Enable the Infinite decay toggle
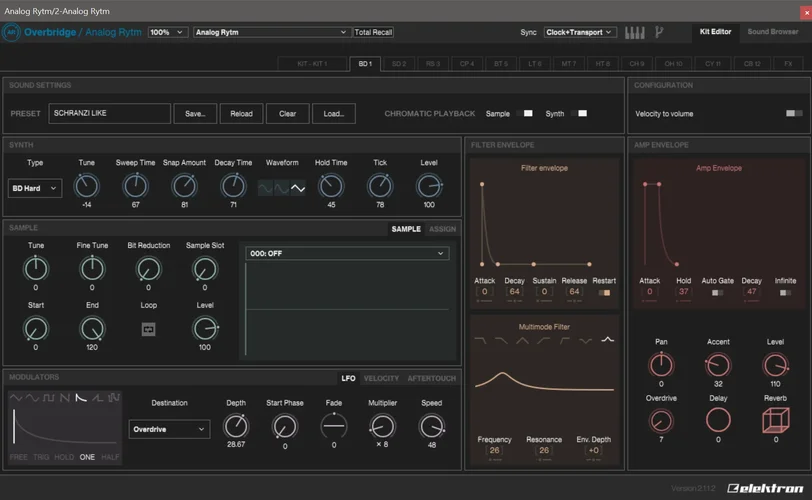Image resolution: width=812 pixels, height=500 pixels. pyautogui.click(x=784, y=293)
